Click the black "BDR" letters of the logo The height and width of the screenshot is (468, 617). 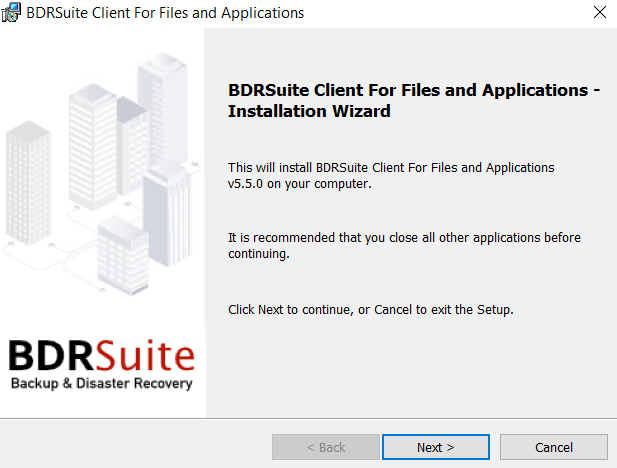point(52,355)
